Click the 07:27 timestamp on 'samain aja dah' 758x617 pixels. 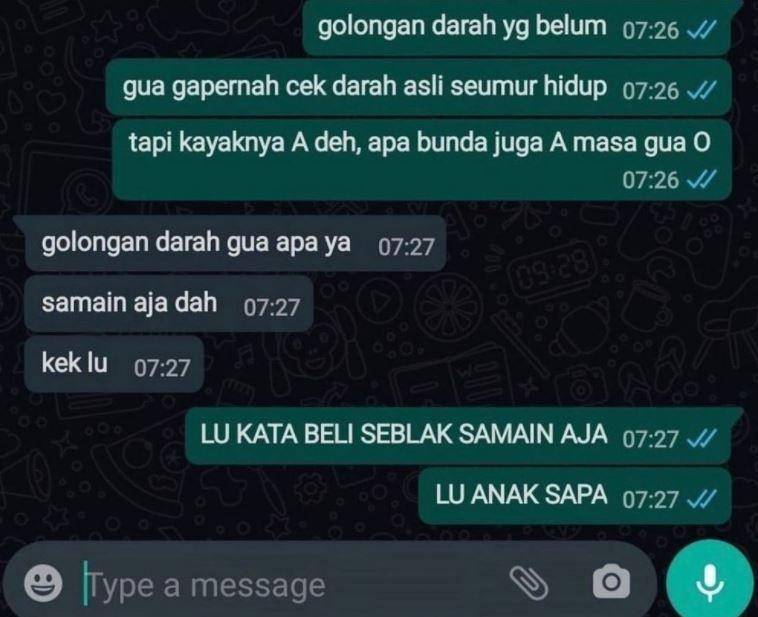[272, 308]
